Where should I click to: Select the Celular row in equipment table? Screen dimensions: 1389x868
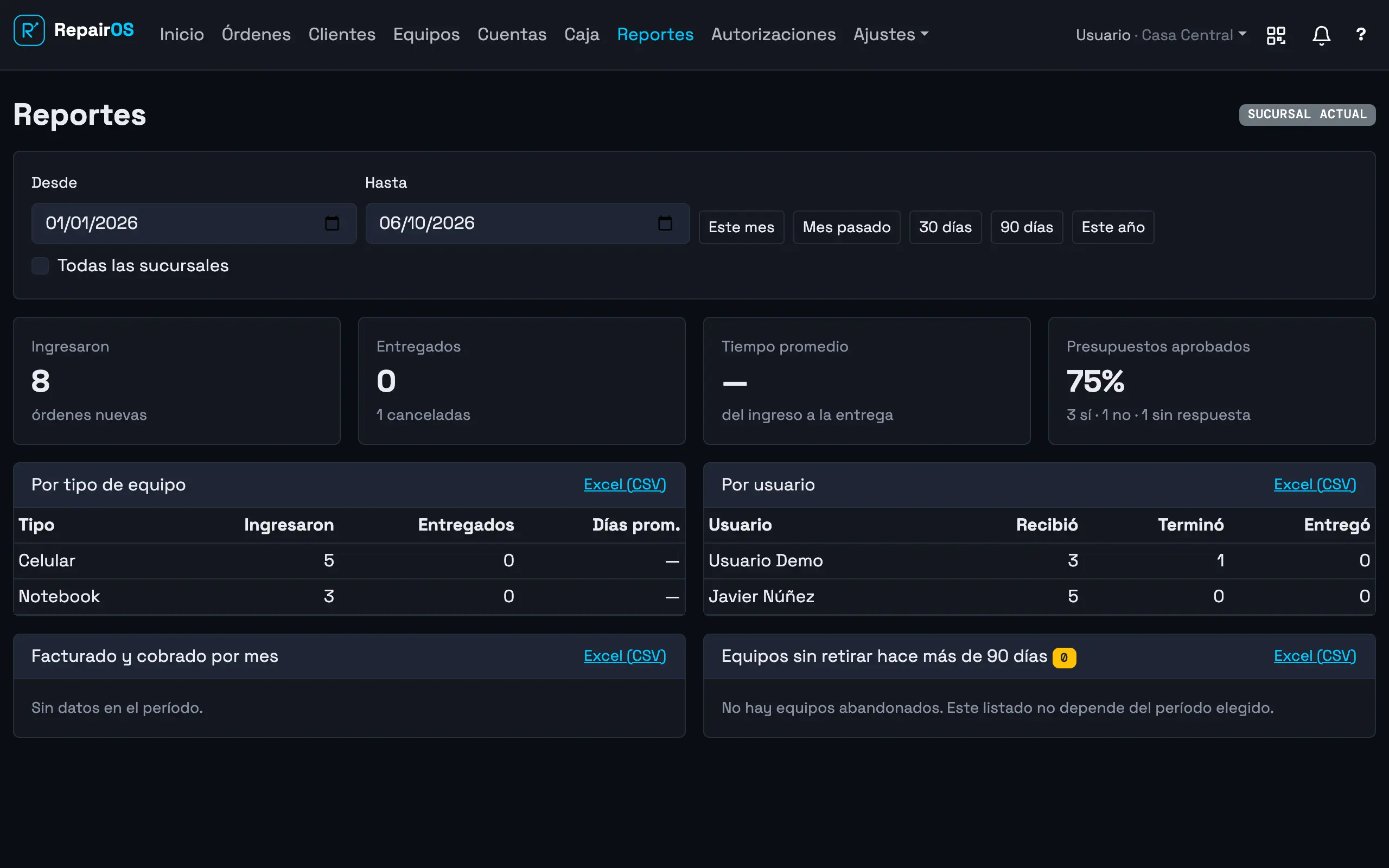click(349, 561)
